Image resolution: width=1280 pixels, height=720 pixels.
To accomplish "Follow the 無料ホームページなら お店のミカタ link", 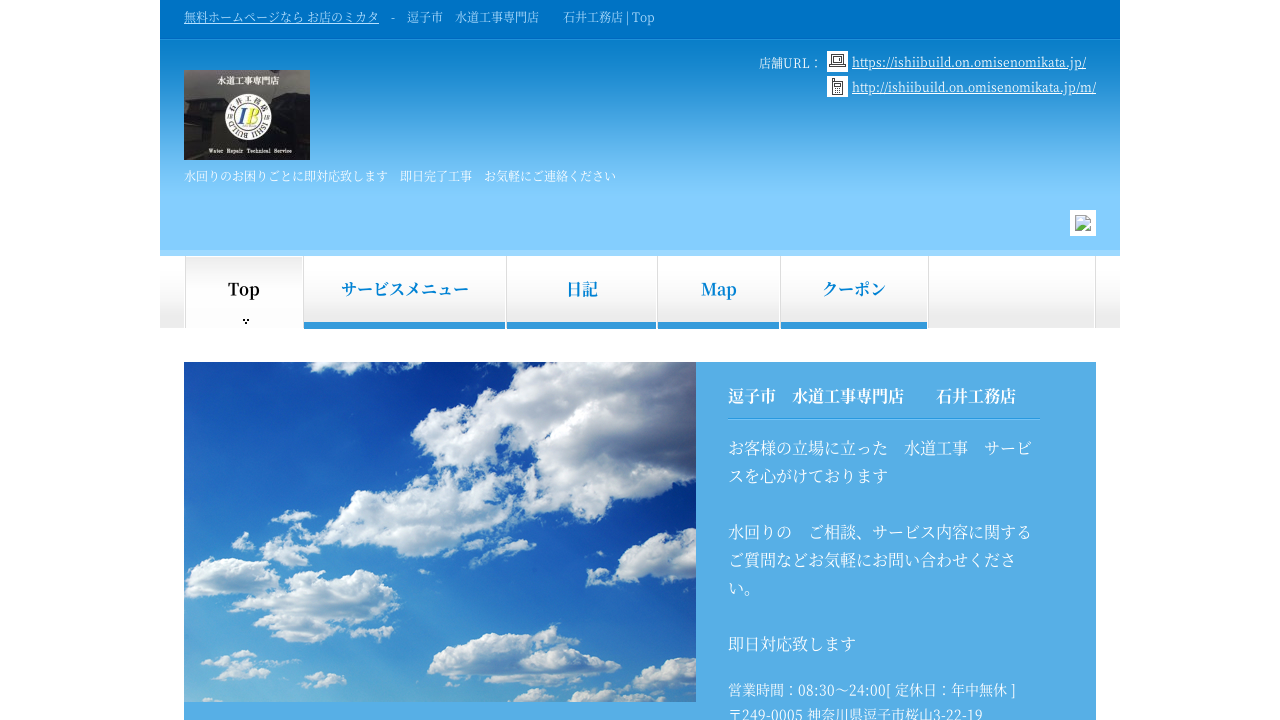I will click(x=281, y=17).
